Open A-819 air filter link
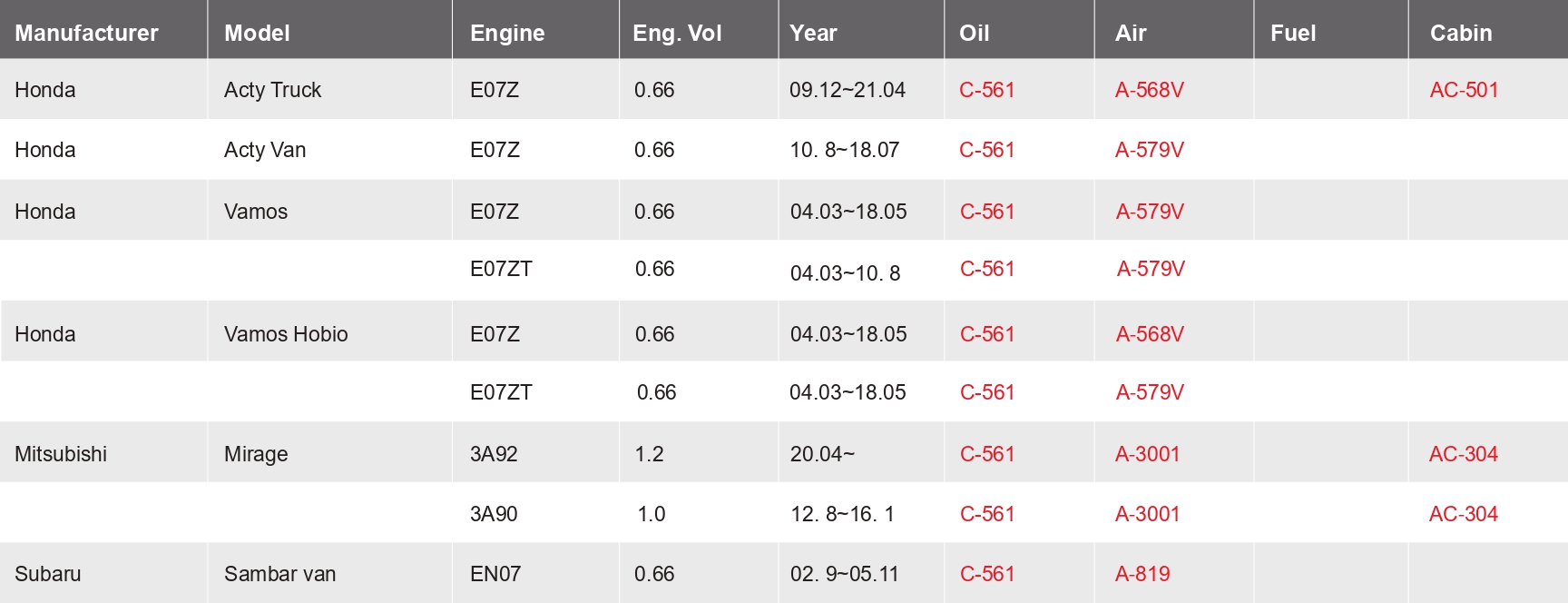 click(x=1142, y=574)
